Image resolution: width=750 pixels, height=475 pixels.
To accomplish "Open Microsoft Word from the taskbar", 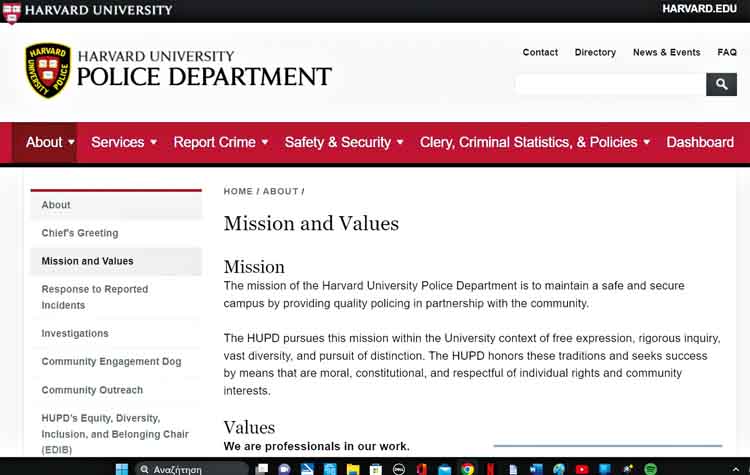I will coord(536,468).
